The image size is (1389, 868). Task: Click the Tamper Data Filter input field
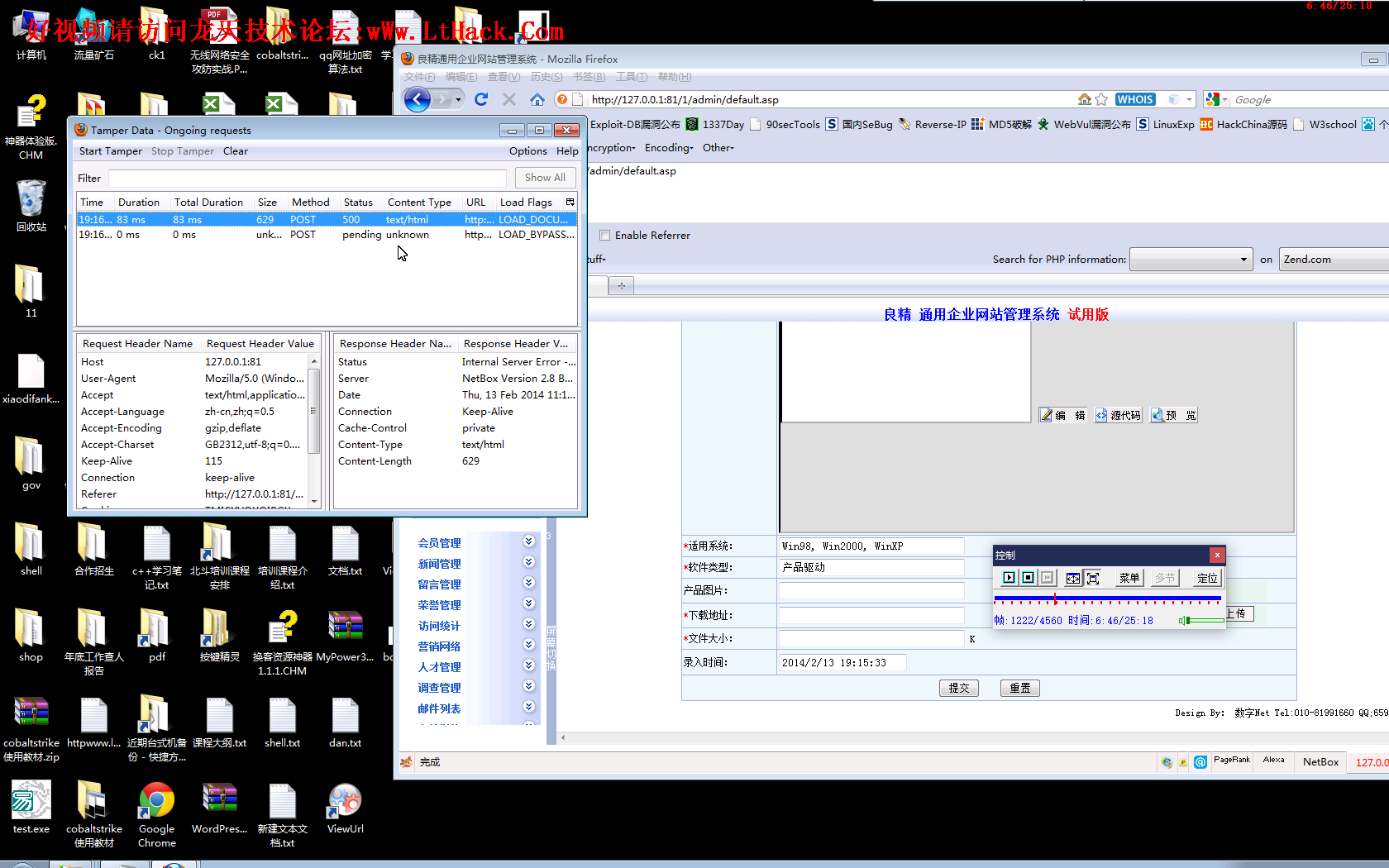click(x=308, y=179)
